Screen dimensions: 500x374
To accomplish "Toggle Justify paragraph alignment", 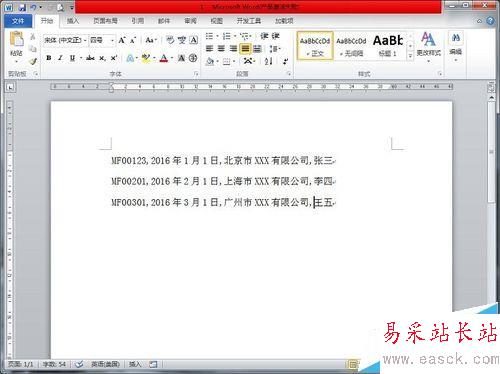I will [245, 49].
